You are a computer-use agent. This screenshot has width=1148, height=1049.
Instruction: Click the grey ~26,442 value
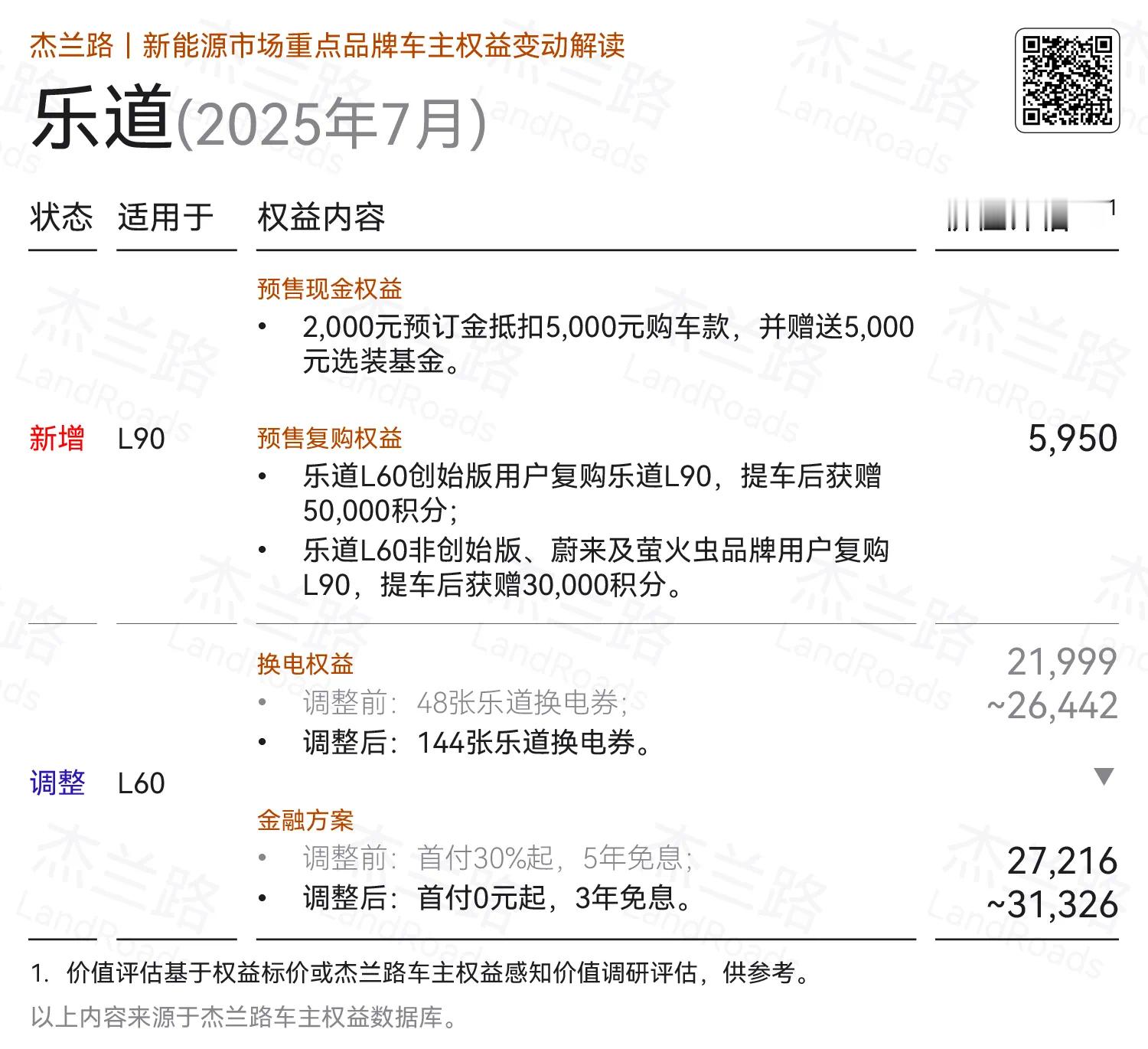tap(1052, 705)
